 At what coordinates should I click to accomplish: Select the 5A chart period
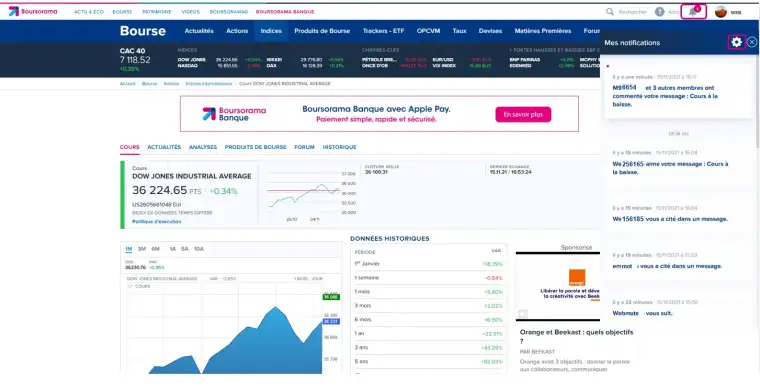pos(185,249)
